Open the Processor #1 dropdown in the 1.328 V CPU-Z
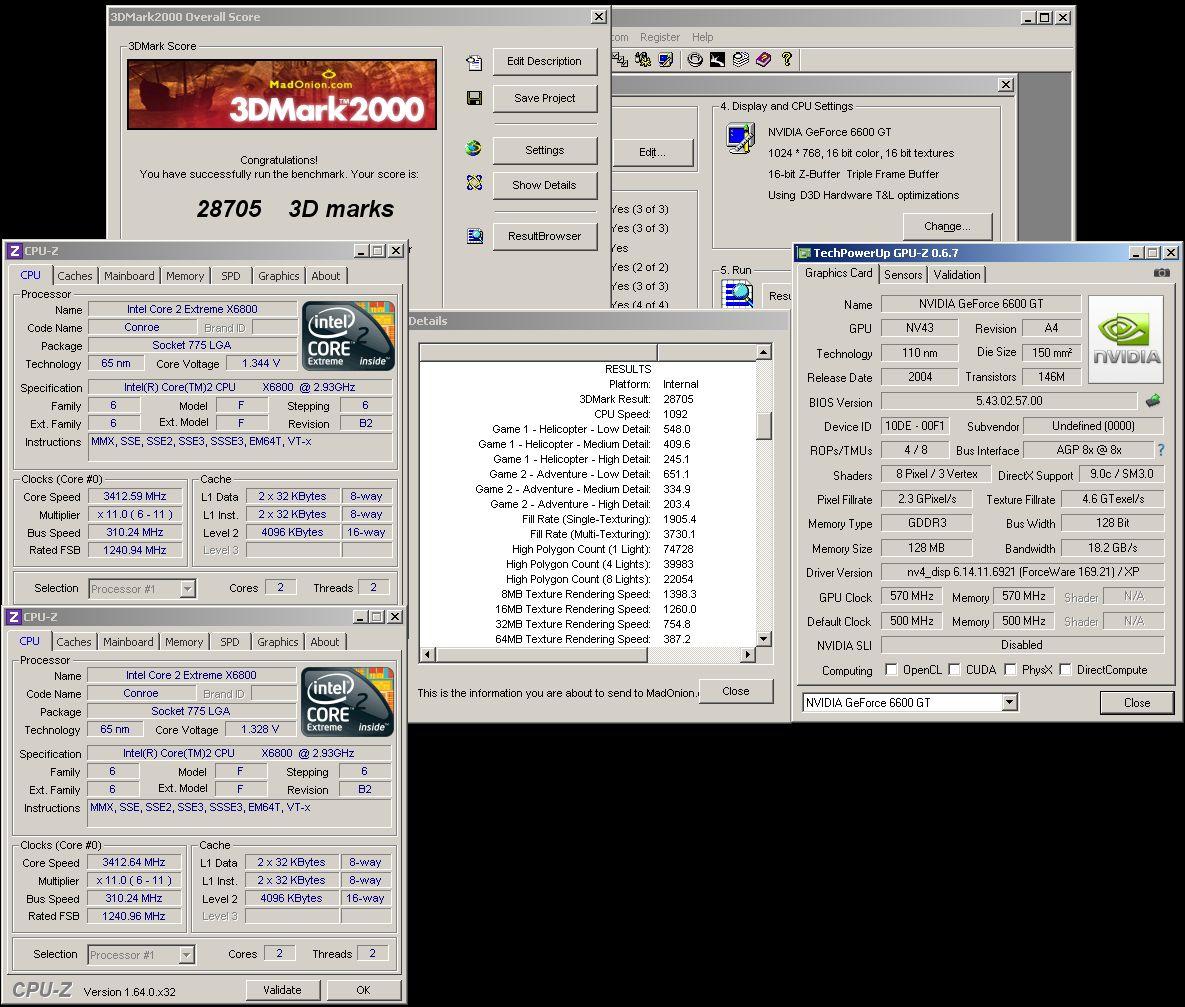Image resolution: width=1185 pixels, height=1007 pixels. tap(187, 955)
